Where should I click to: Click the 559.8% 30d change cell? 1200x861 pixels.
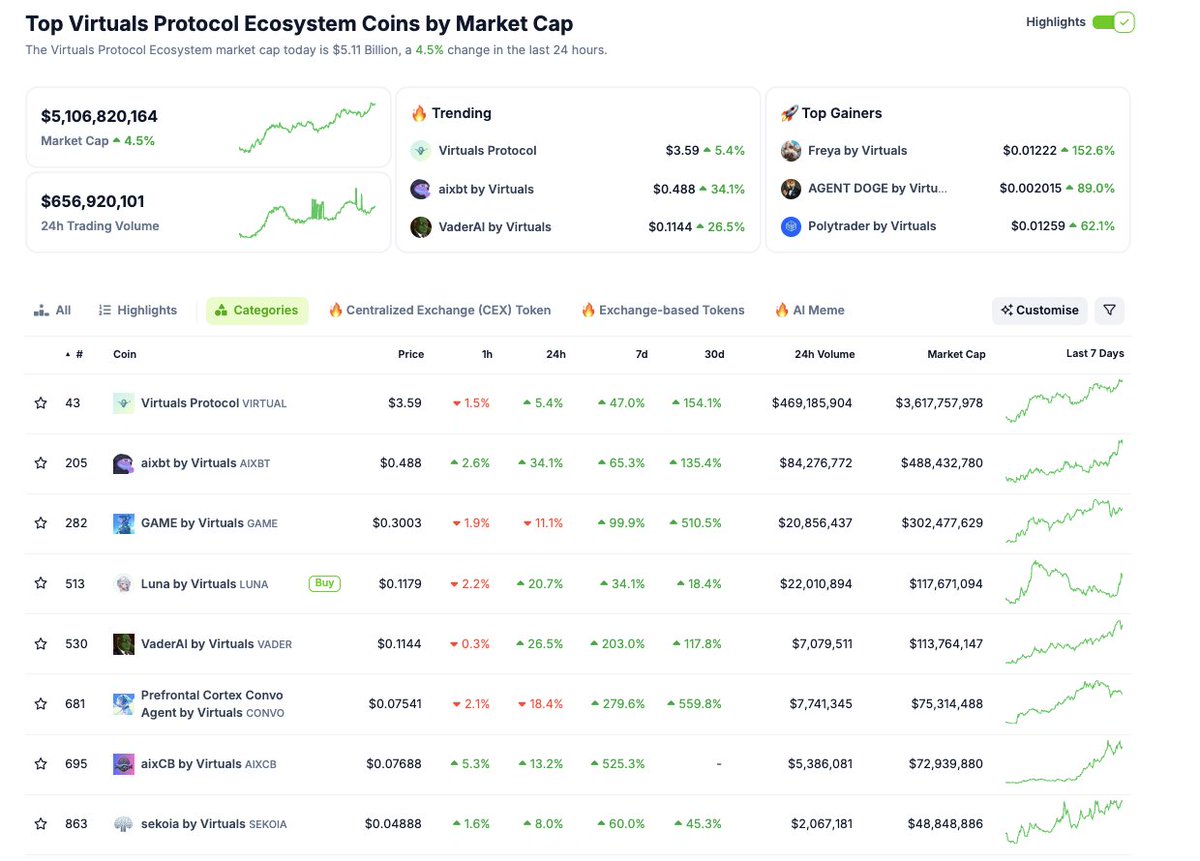click(694, 704)
